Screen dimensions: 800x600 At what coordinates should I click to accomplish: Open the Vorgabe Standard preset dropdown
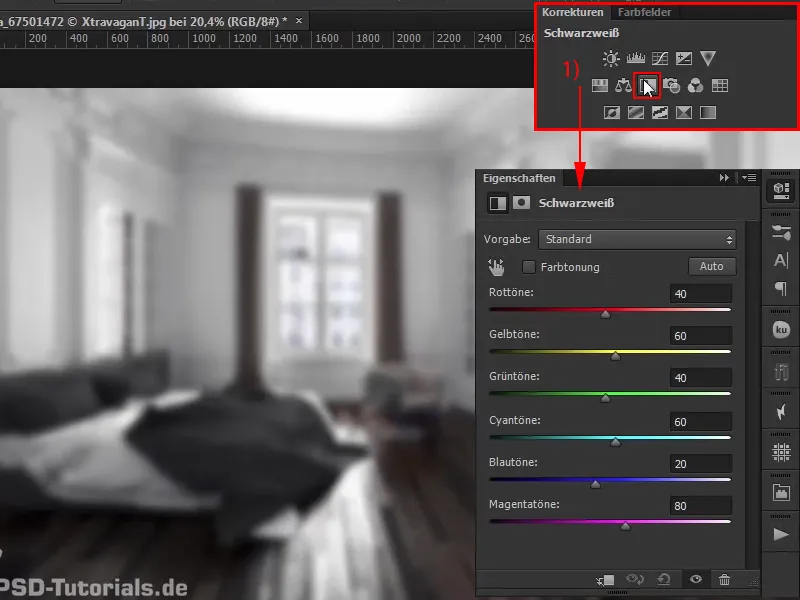click(635, 239)
